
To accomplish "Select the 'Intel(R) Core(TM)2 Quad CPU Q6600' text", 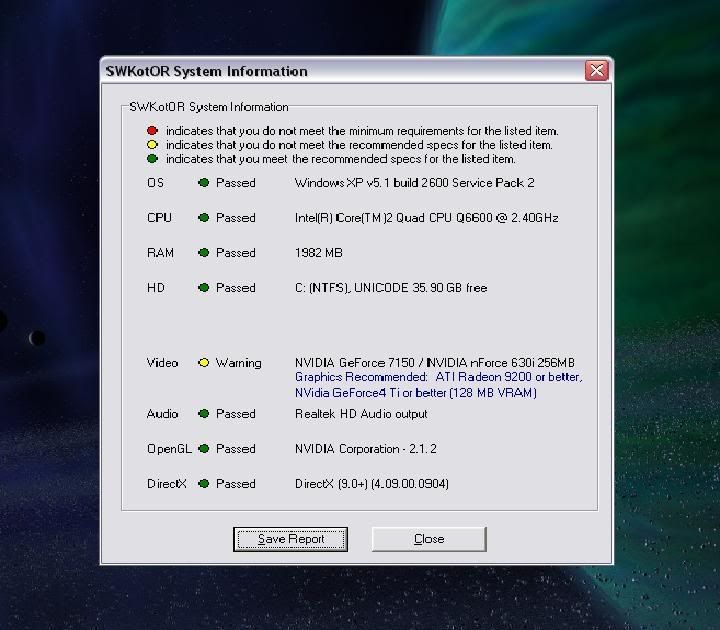I will click(x=394, y=218).
